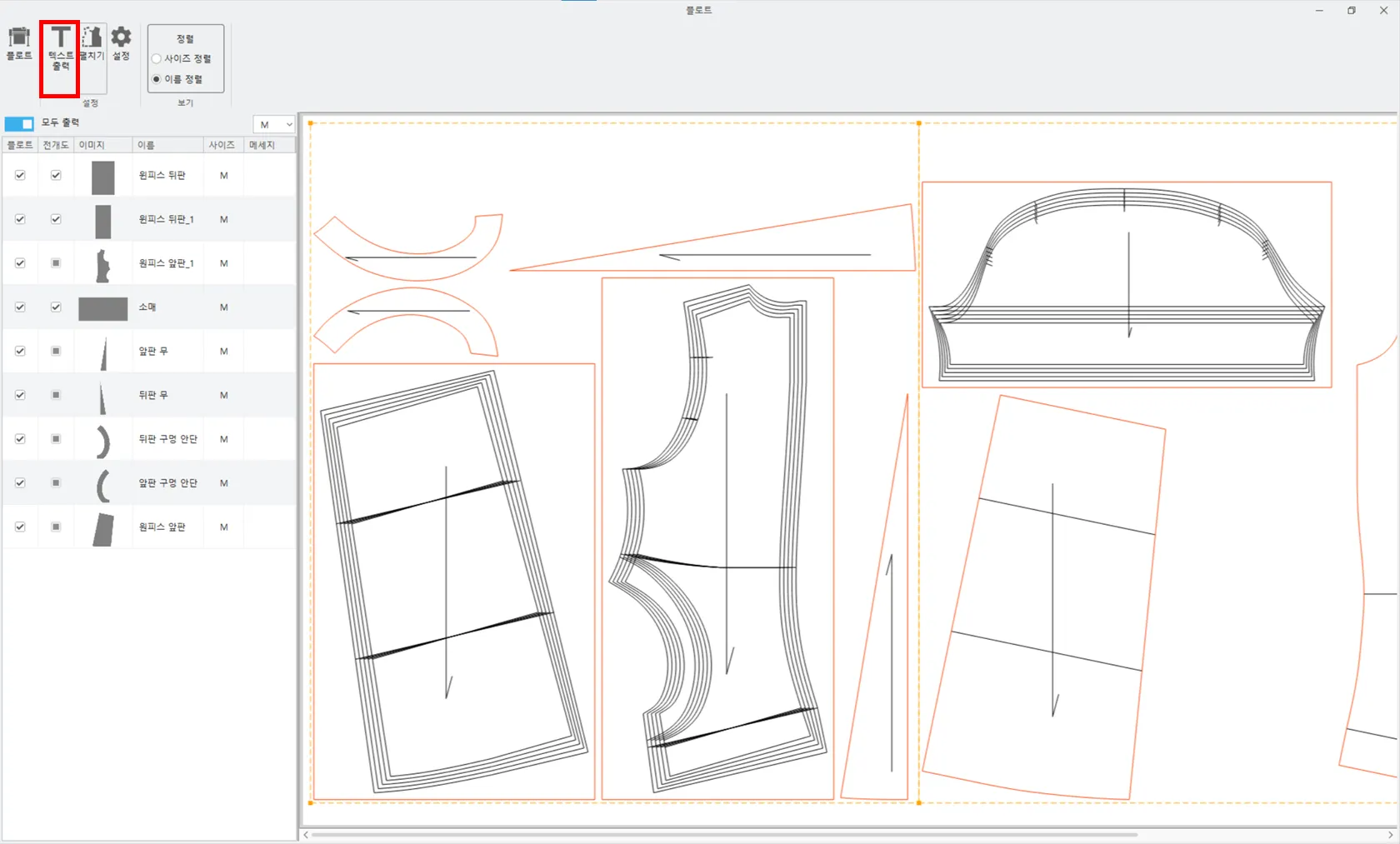Uncheck 전개도 checkbox for 원피스 뒤판_1

click(56, 220)
